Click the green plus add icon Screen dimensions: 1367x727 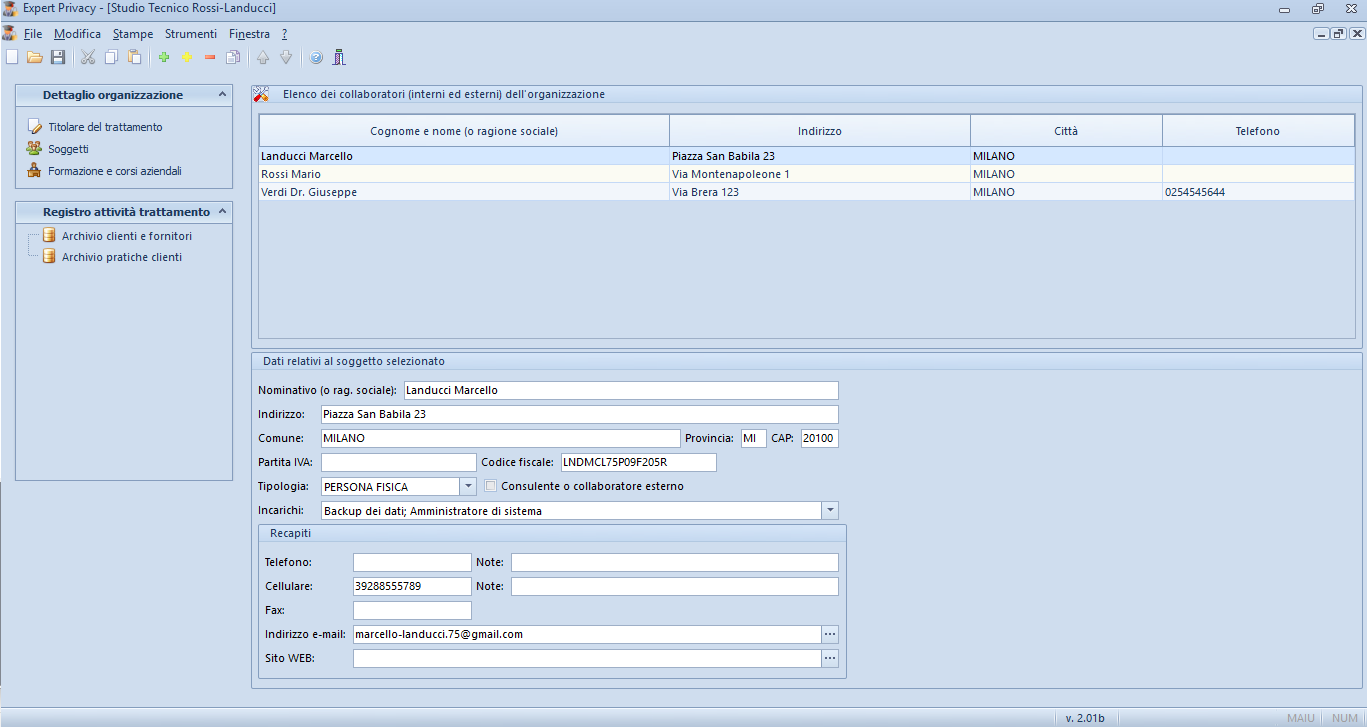[164, 58]
